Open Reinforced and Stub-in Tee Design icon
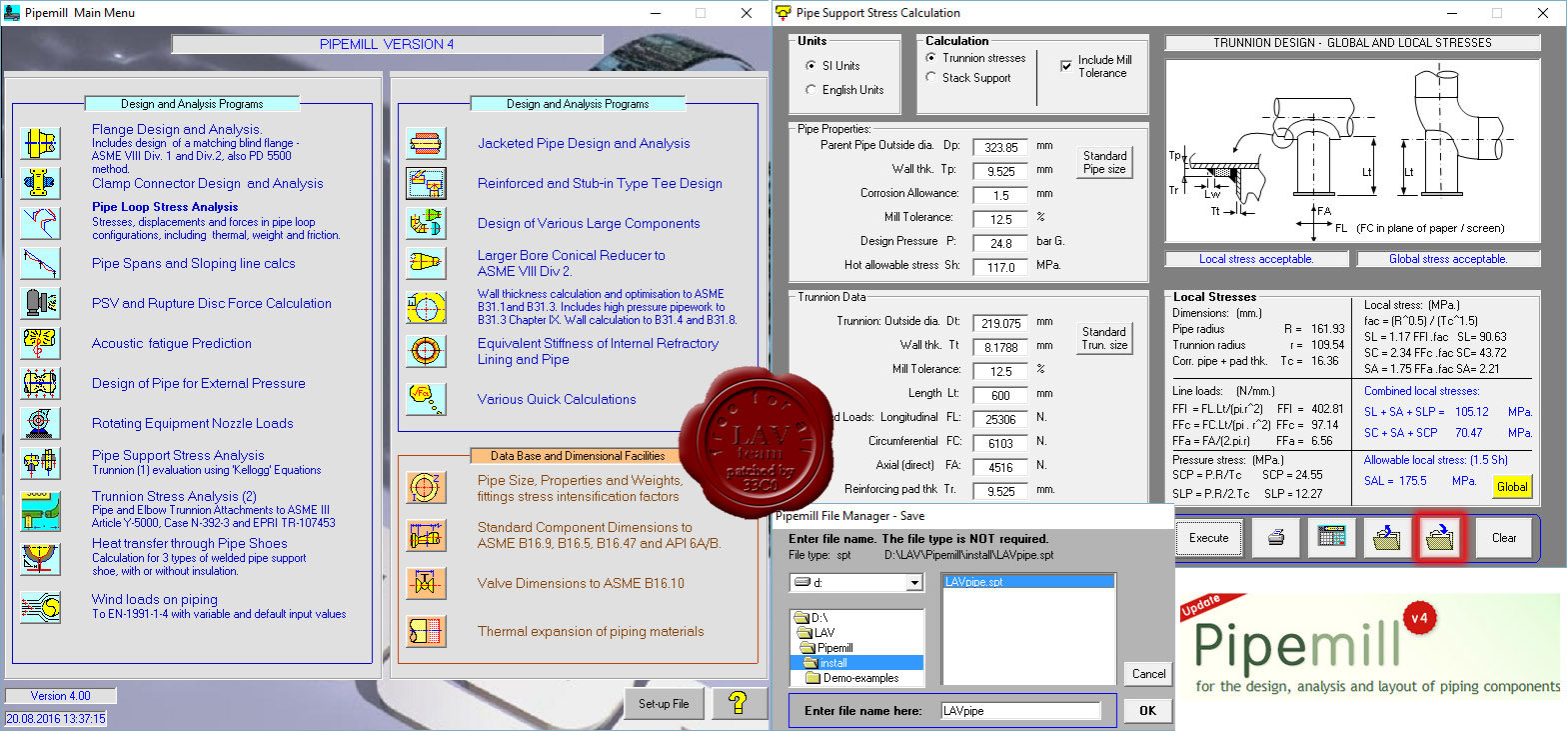Image resolution: width=1568 pixels, height=731 pixels. tap(427, 183)
